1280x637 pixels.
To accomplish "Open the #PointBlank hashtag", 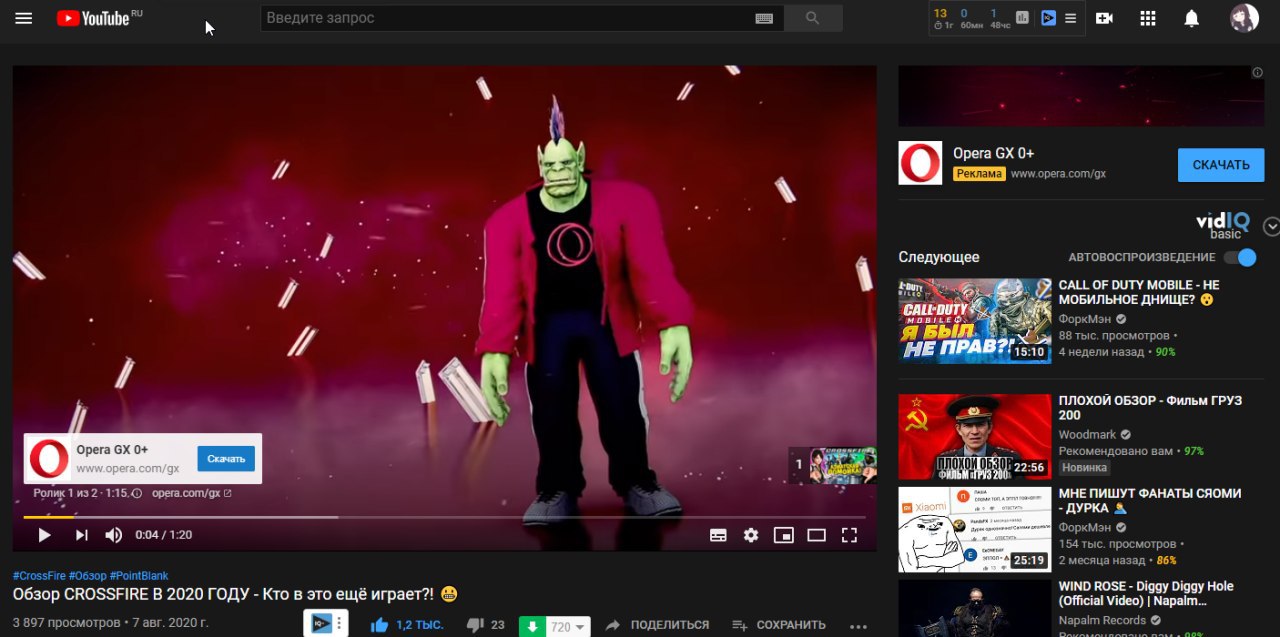I will [x=139, y=576].
